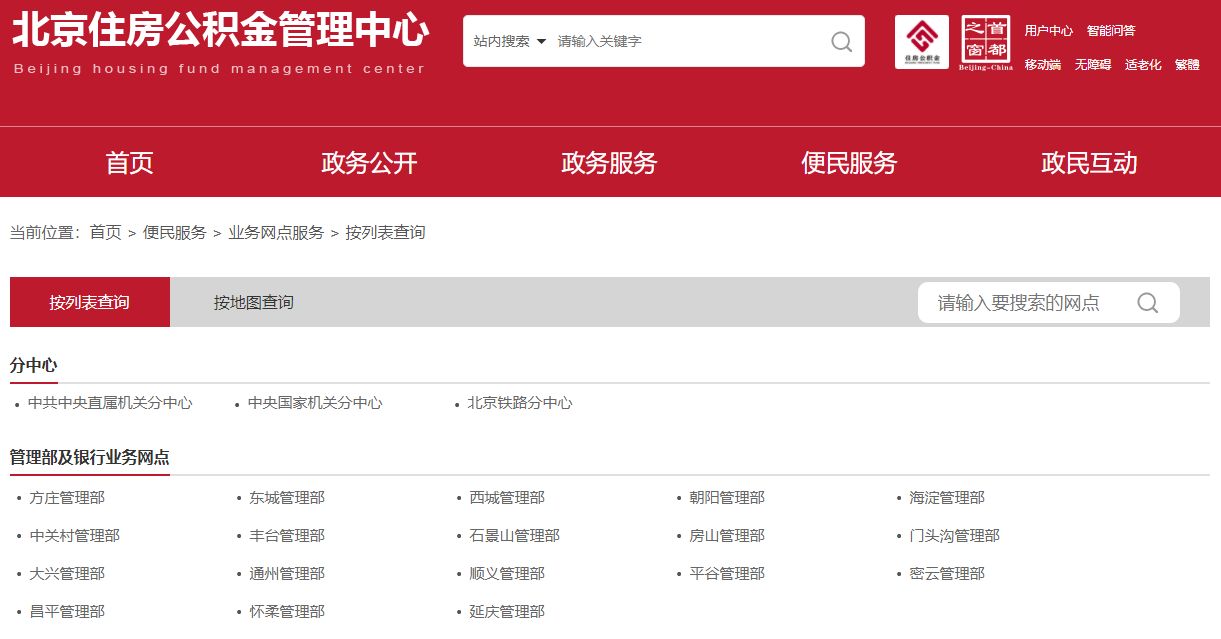Open 大兴管理部
The image size is (1221, 639).
[x=67, y=573]
